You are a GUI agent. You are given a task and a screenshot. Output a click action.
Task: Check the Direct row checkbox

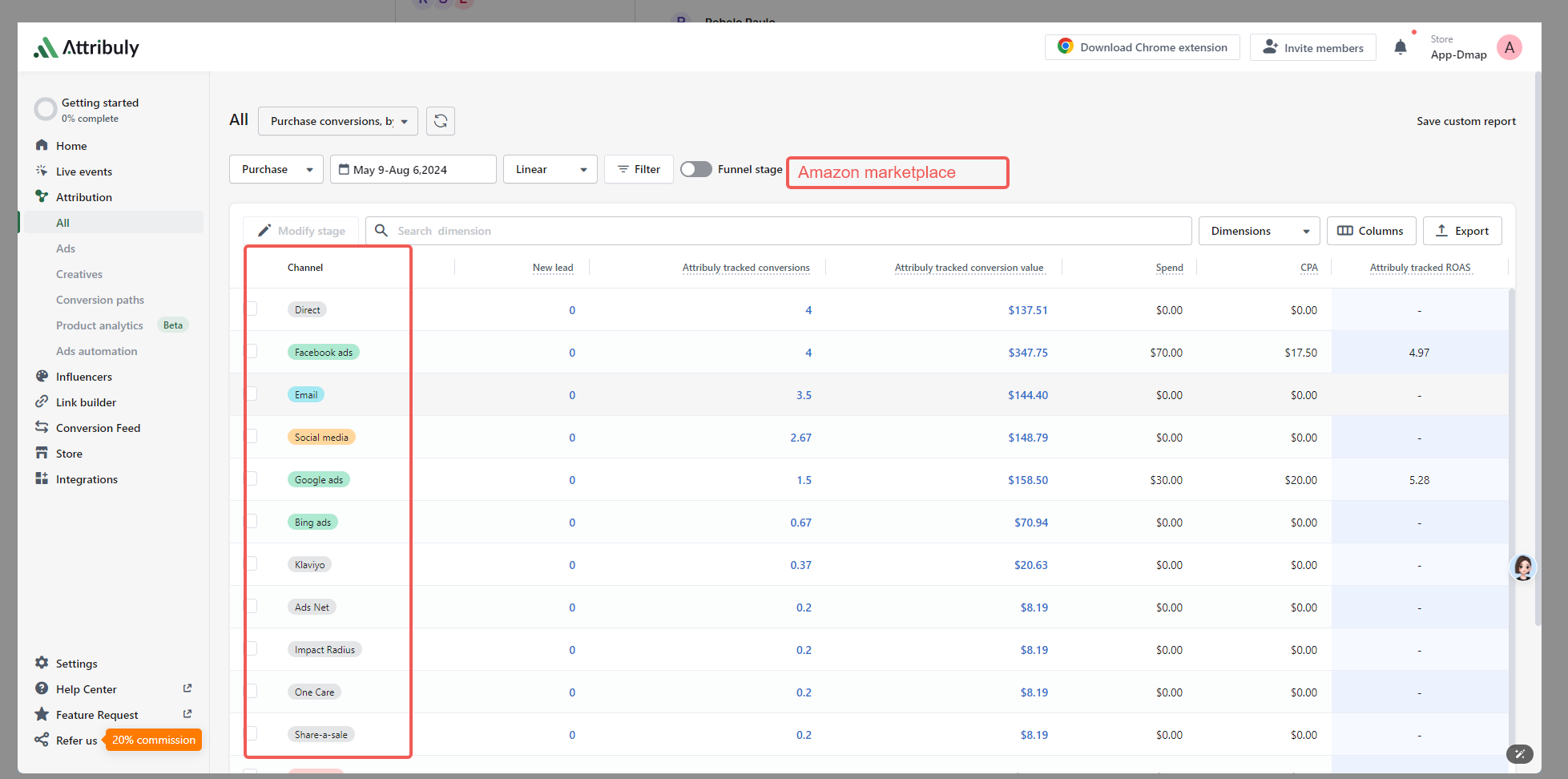coord(252,309)
